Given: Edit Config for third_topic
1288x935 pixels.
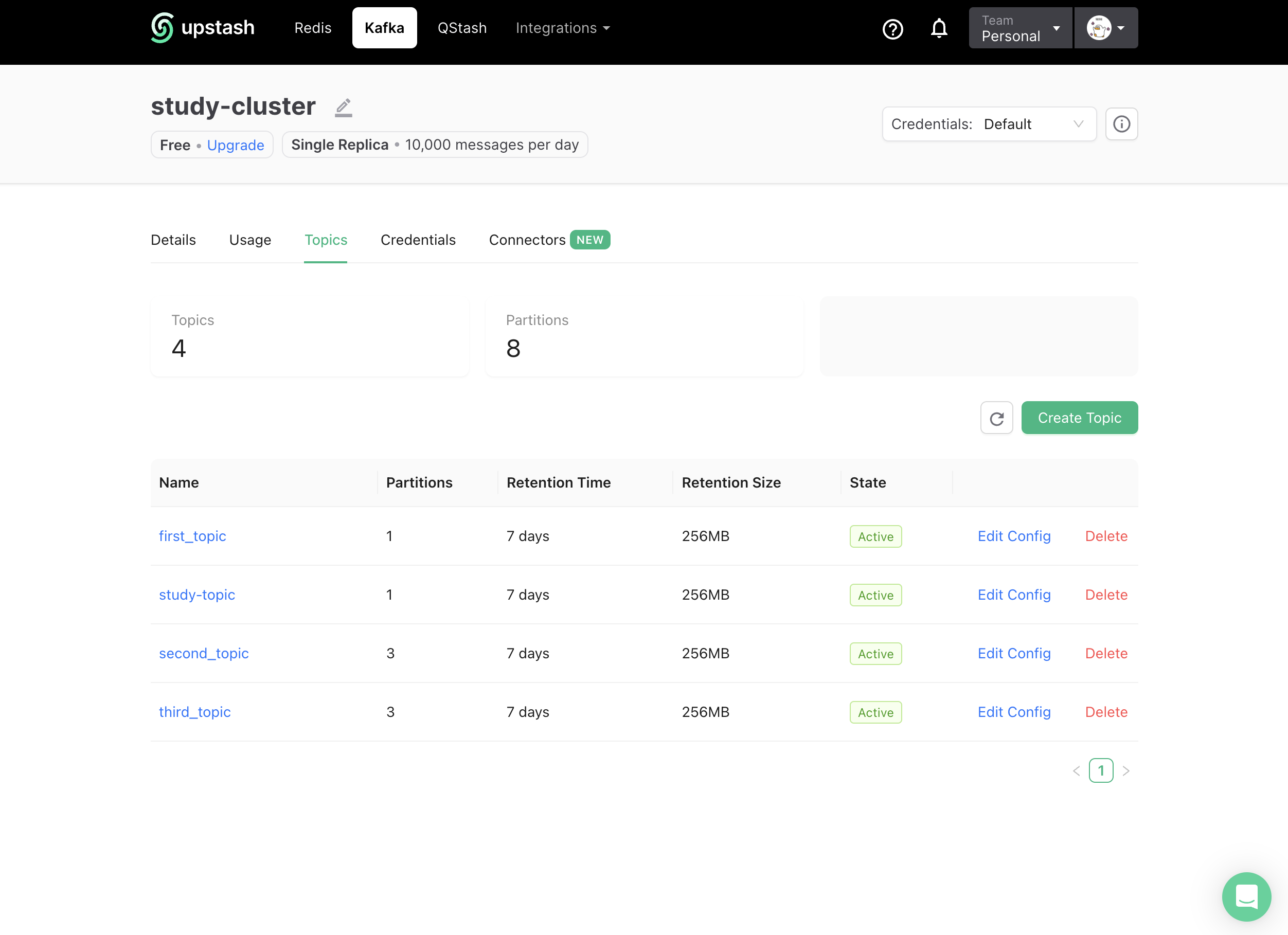Looking at the screenshot, I should (1014, 712).
